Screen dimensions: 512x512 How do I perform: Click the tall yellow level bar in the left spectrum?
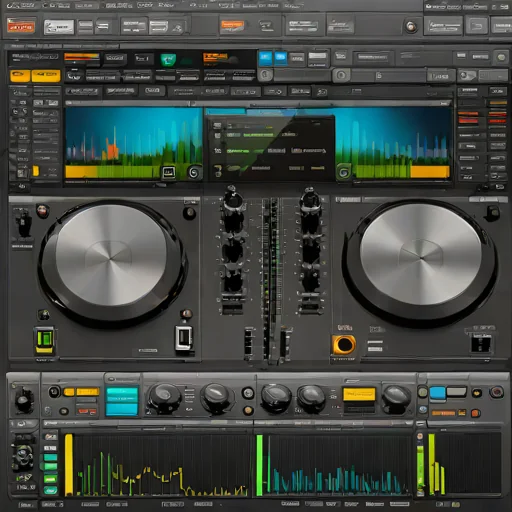tap(69, 464)
